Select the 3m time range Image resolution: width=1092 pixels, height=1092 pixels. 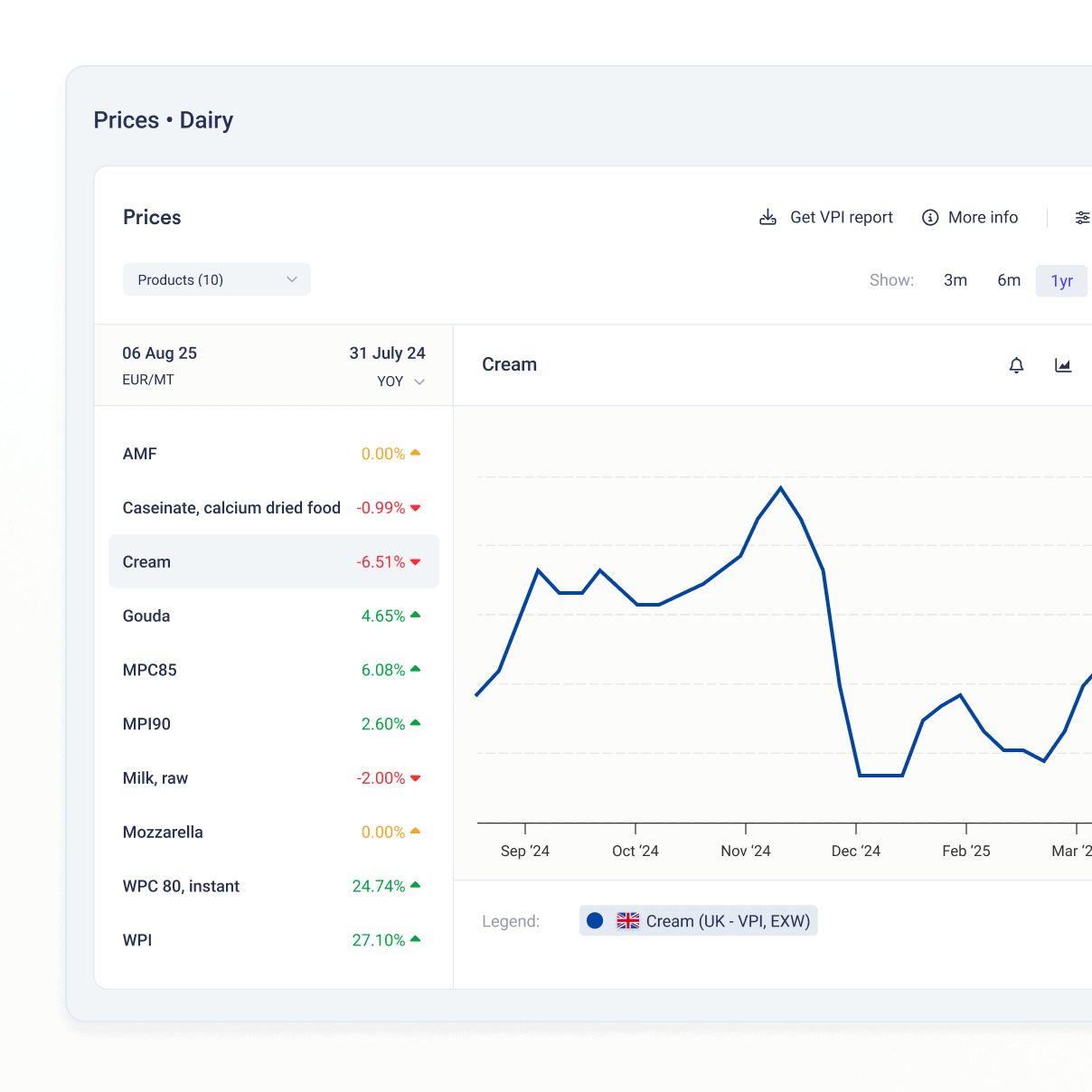(x=955, y=280)
